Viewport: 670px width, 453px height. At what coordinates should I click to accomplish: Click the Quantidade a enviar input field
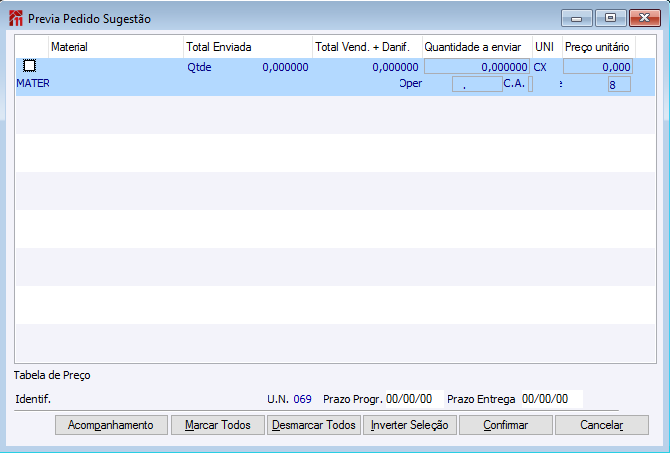[x=477, y=67]
